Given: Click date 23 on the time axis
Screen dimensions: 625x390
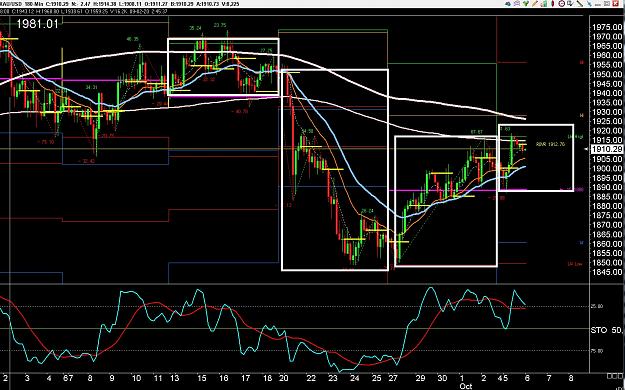Looking at the screenshot, I should click(332, 378).
